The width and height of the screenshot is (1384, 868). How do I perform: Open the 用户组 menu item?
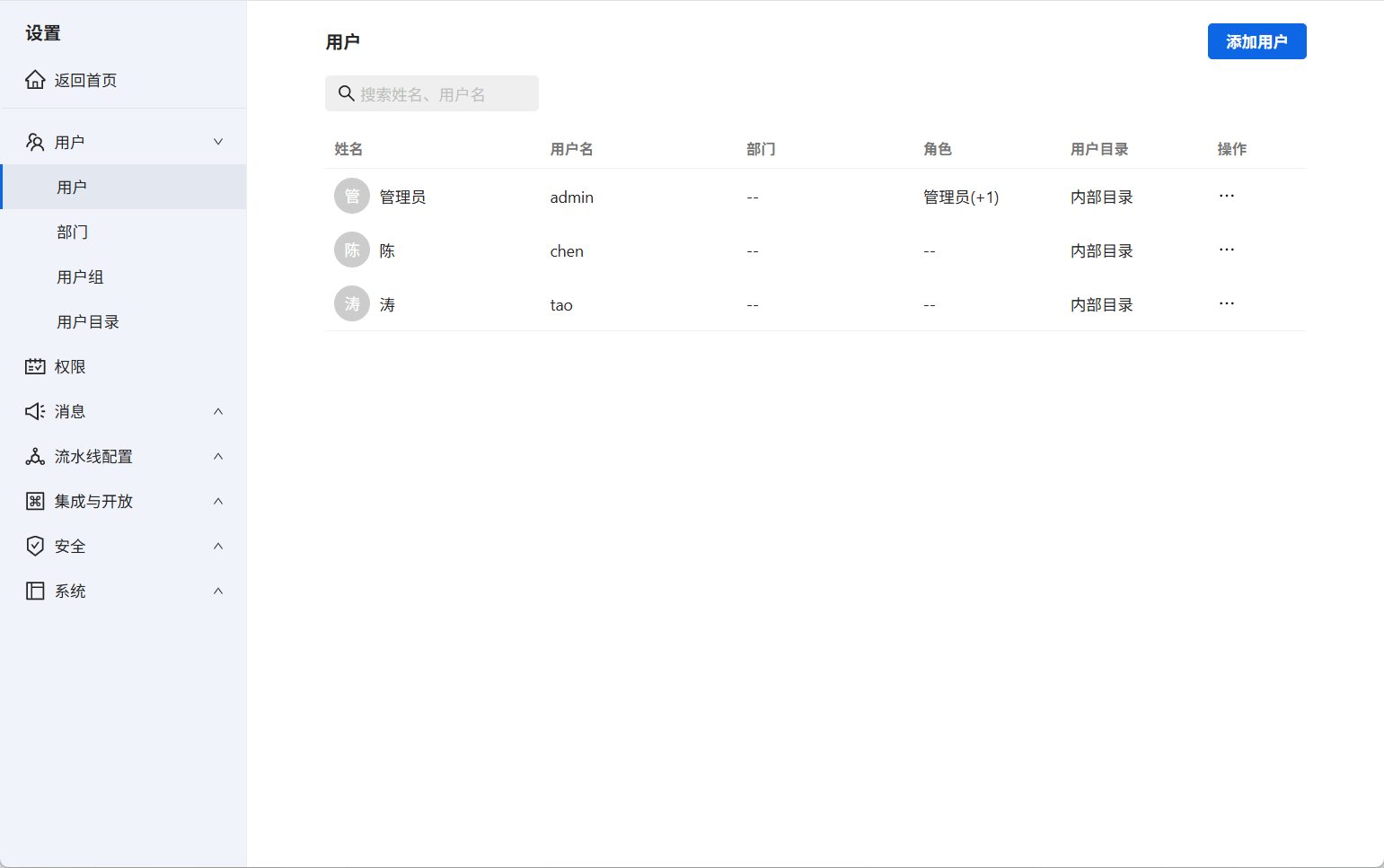click(80, 276)
